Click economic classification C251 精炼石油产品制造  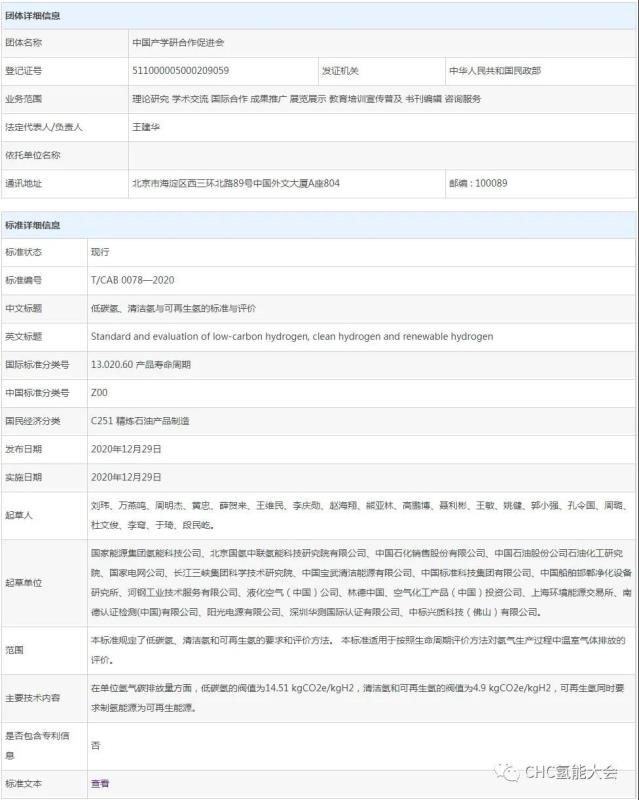click(140, 421)
